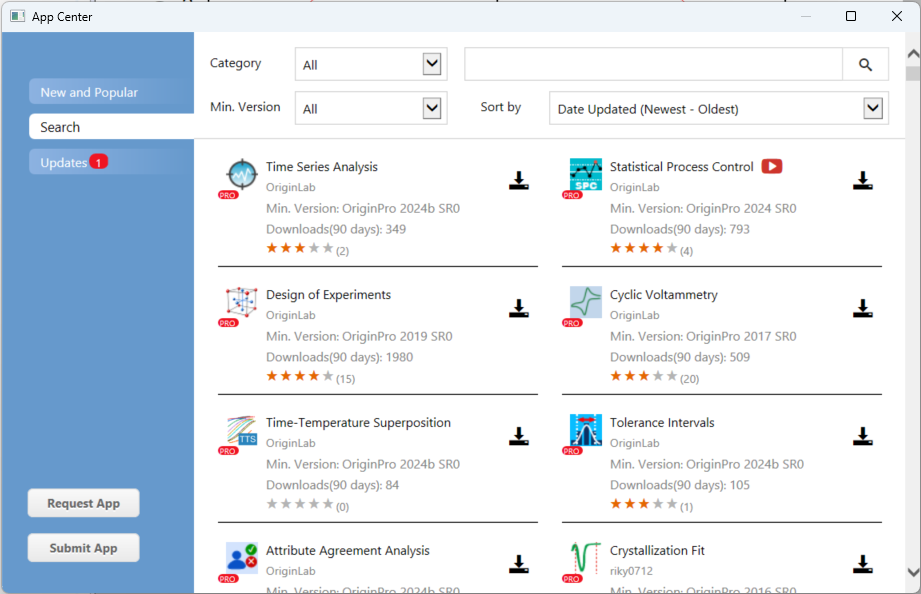Screen dimensions: 921x594
Task: Click the Attribute Agreement Analysis icon
Action: (x=241, y=558)
